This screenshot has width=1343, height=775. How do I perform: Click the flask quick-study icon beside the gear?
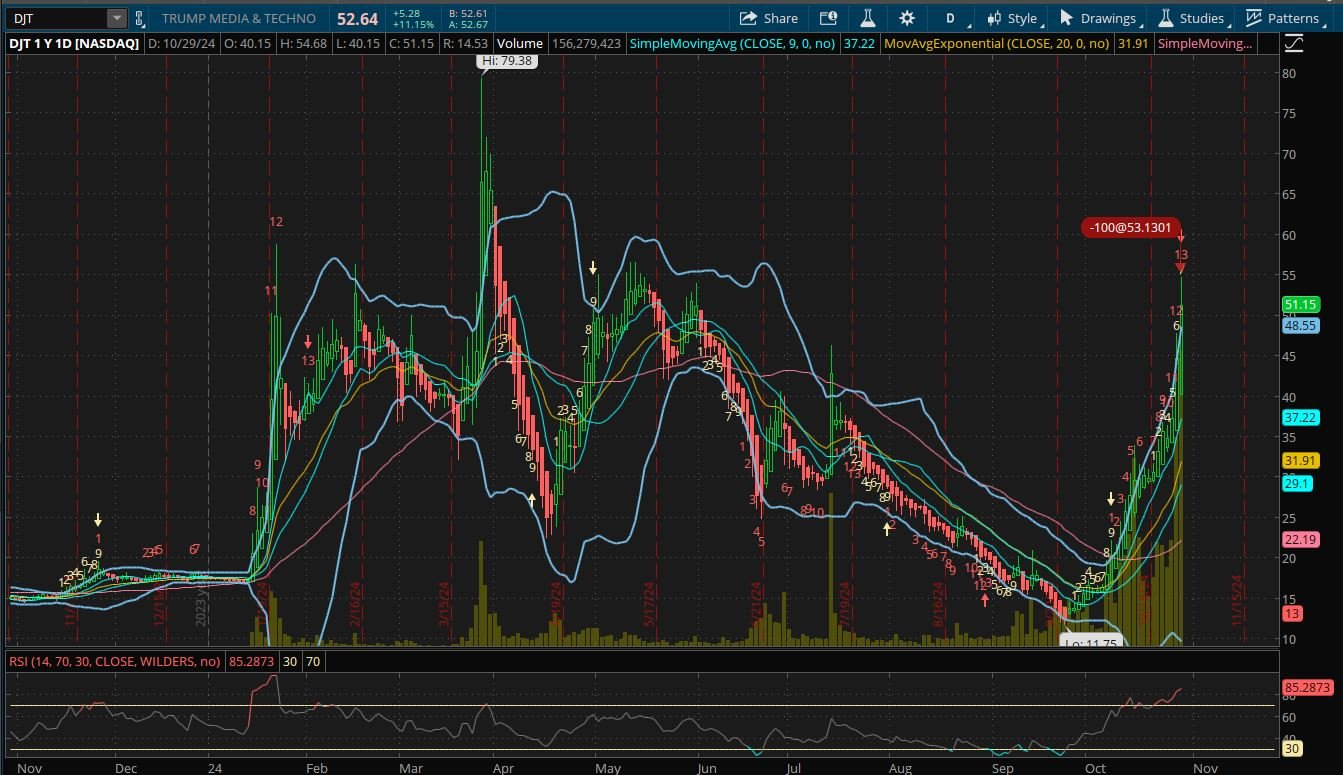coord(867,18)
